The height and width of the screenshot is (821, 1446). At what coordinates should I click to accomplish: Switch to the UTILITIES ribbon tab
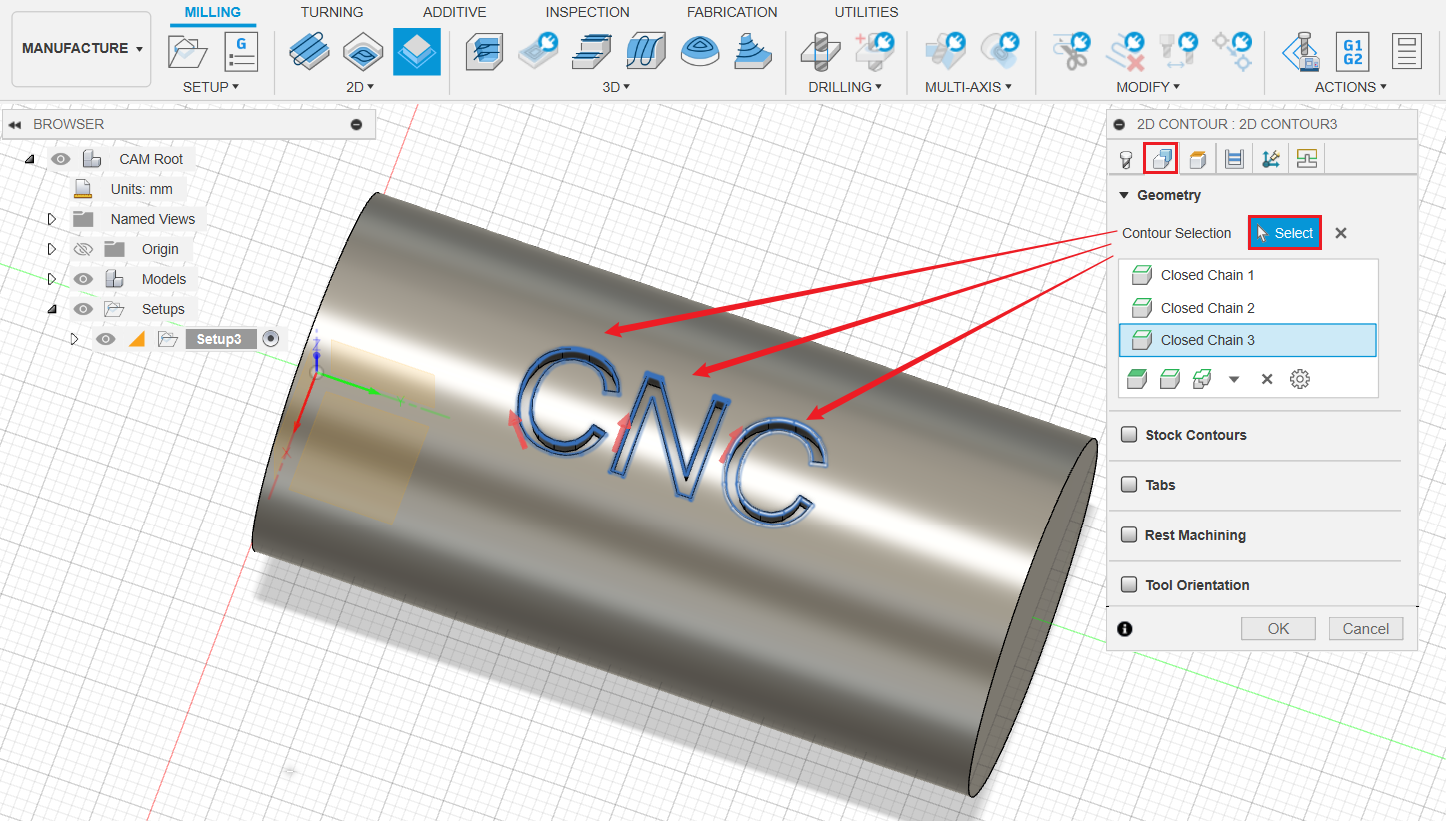[x=866, y=12]
